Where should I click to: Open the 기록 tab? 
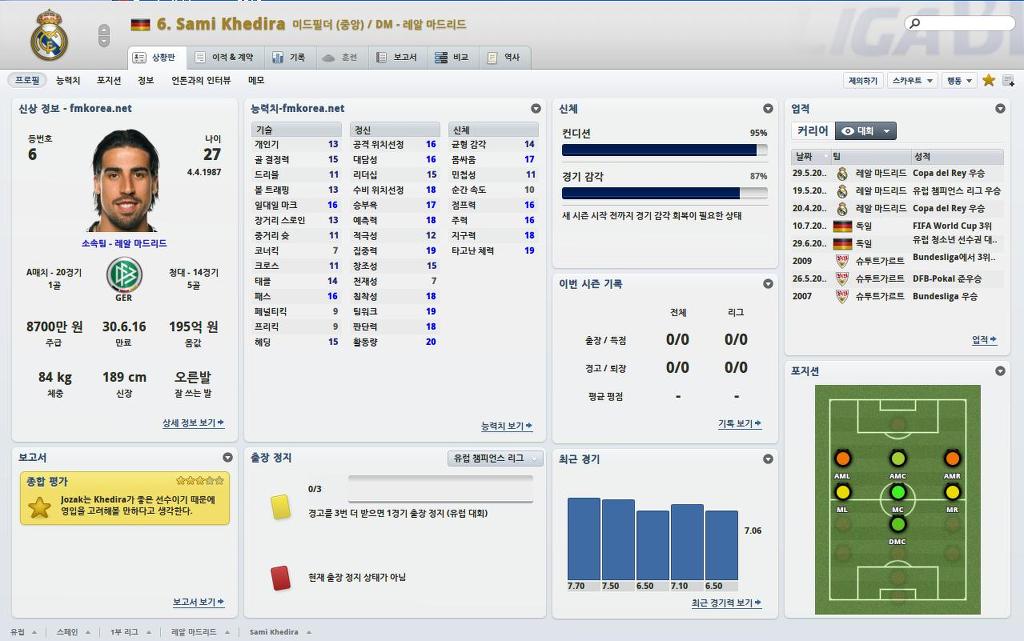(289, 57)
